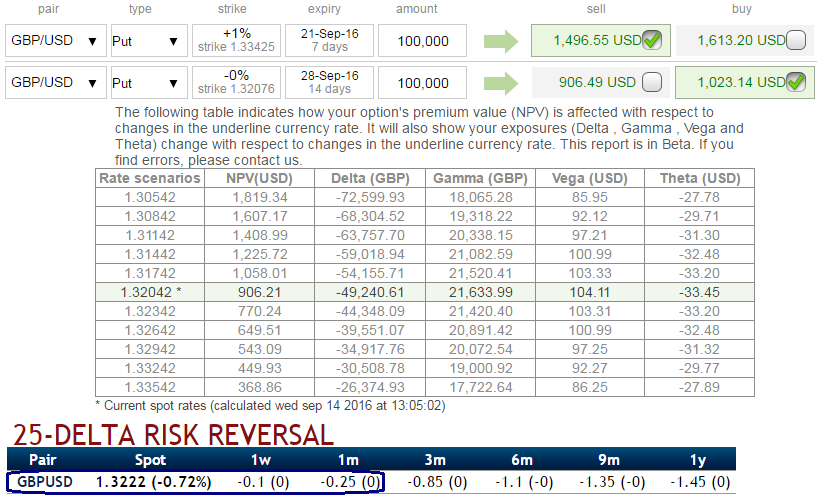Click the delta value -34,917.76
The image size is (817, 495).
tap(370, 349)
